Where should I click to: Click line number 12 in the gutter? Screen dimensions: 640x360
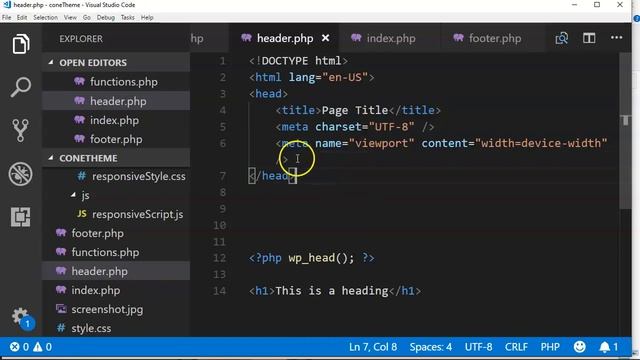220,258
